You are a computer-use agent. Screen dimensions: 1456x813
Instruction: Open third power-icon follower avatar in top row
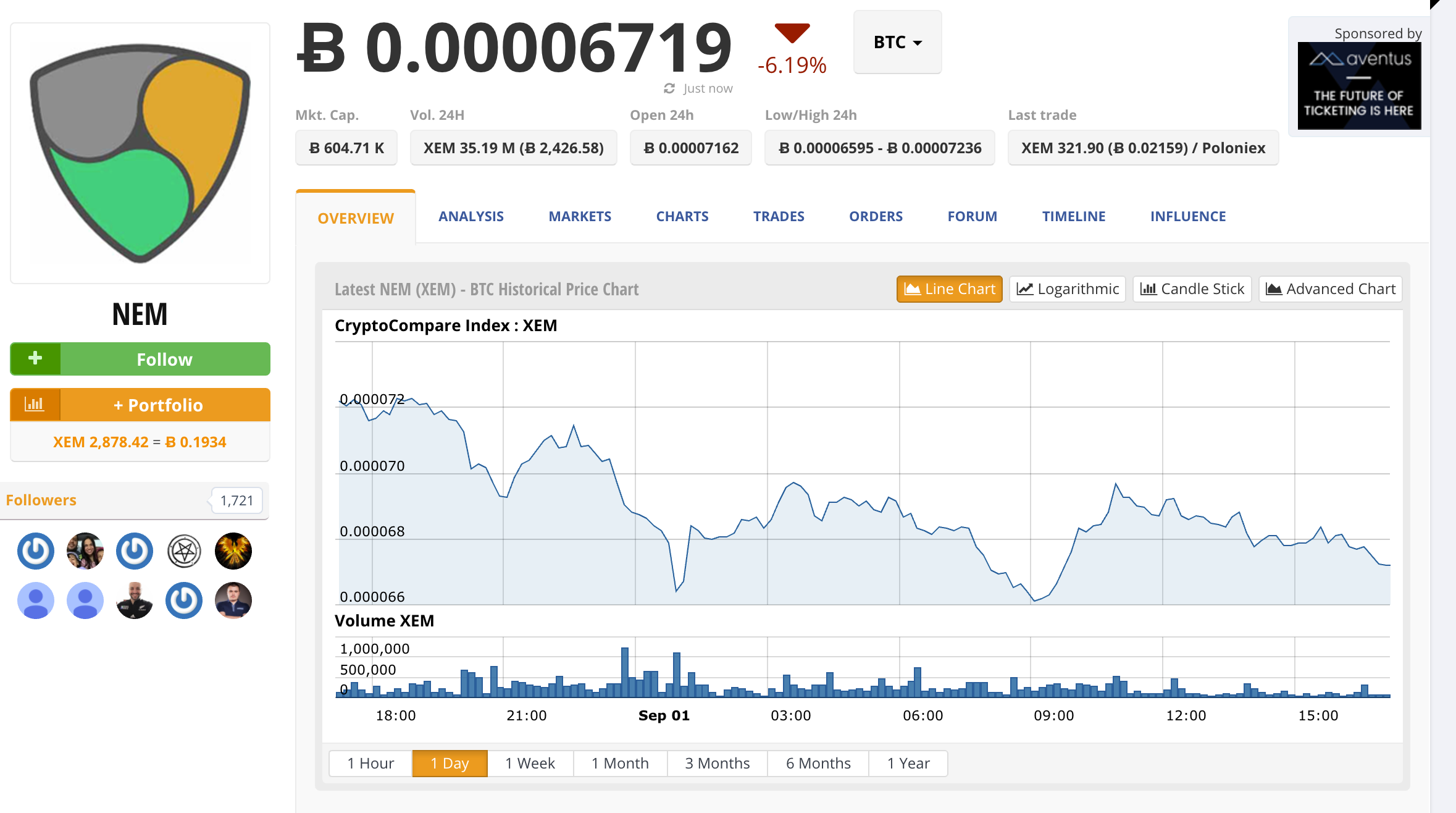135,551
